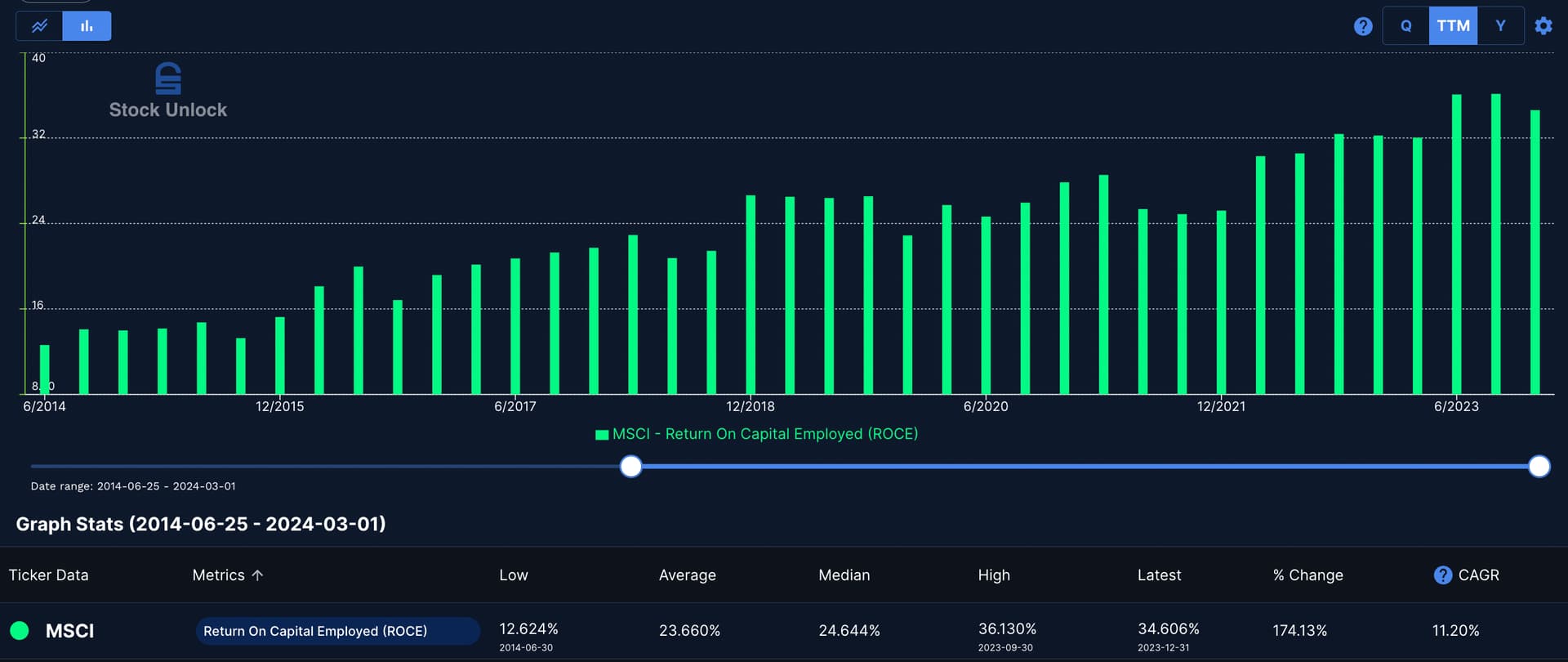Image resolution: width=1568 pixels, height=662 pixels.
Task: Click the % Change column header
Action: pyautogui.click(x=1307, y=575)
